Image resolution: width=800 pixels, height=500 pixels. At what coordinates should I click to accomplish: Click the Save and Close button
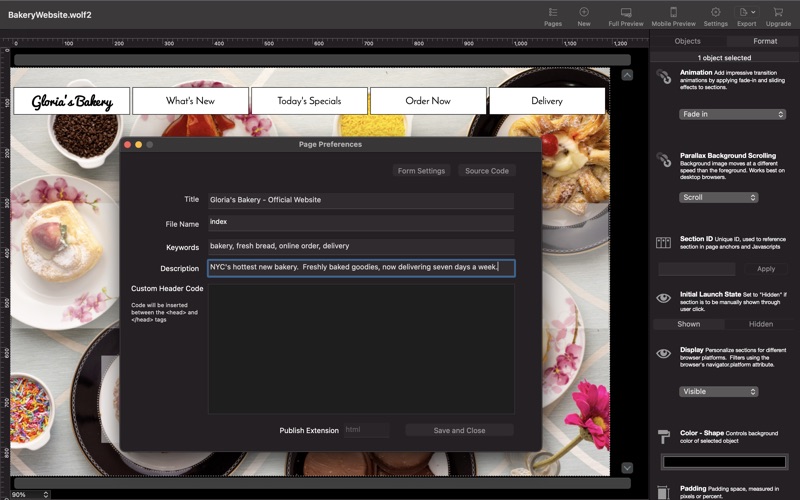[459, 431]
